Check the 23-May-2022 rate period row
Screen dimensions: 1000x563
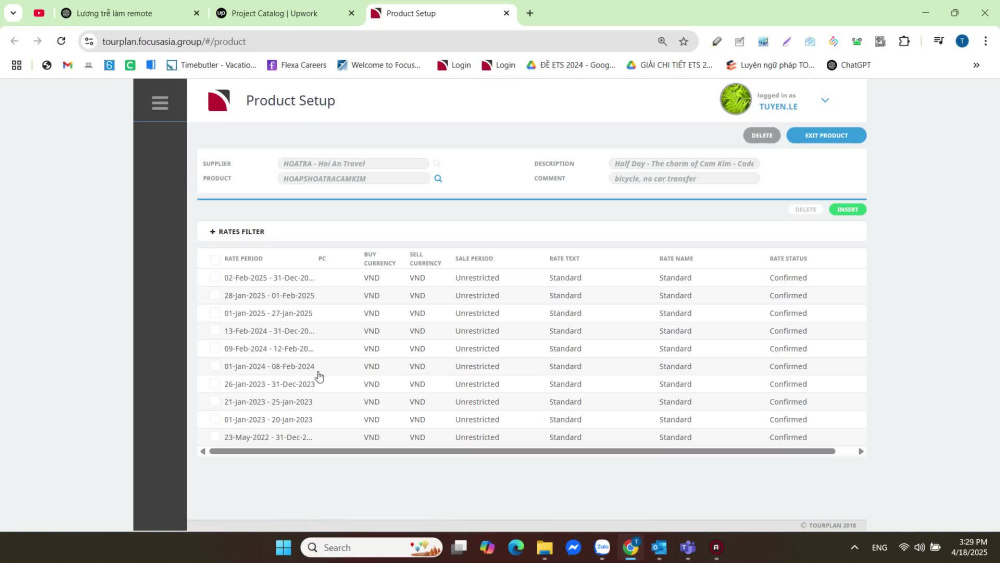tap(215, 437)
